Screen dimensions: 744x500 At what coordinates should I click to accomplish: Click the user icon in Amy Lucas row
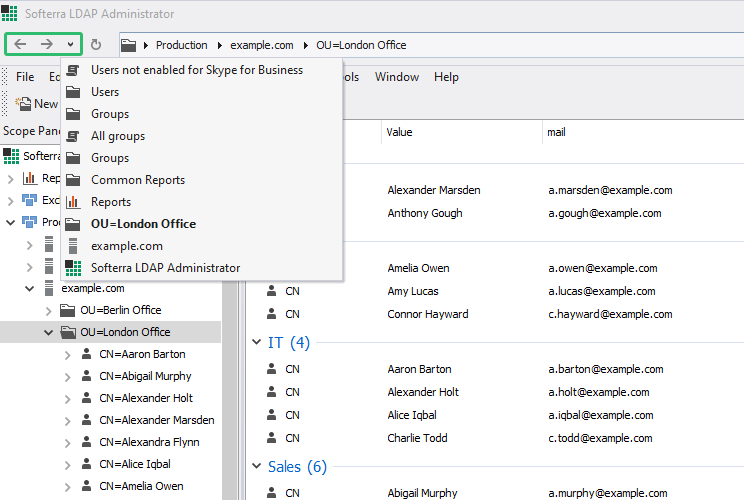click(x=271, y=291)
